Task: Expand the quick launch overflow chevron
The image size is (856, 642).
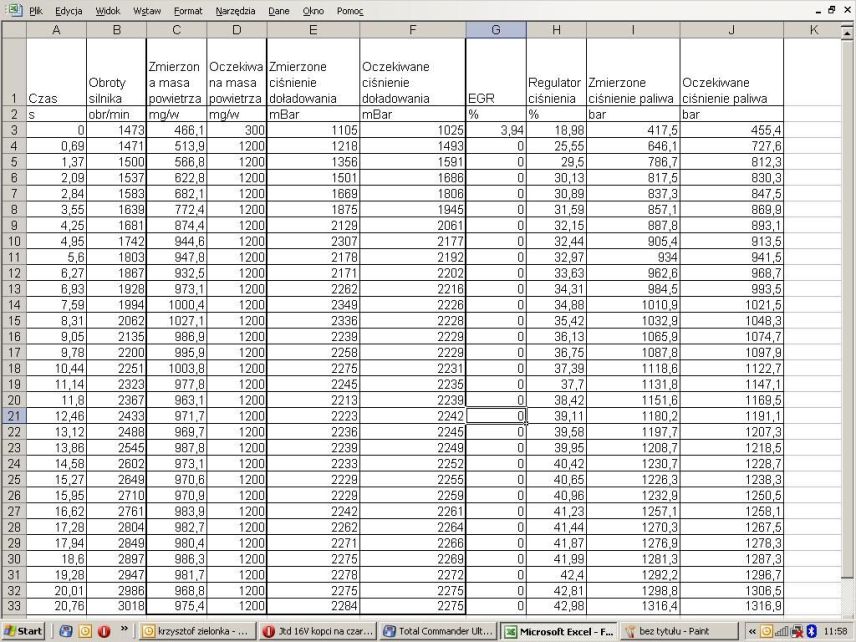Action: tap(124, 629)
